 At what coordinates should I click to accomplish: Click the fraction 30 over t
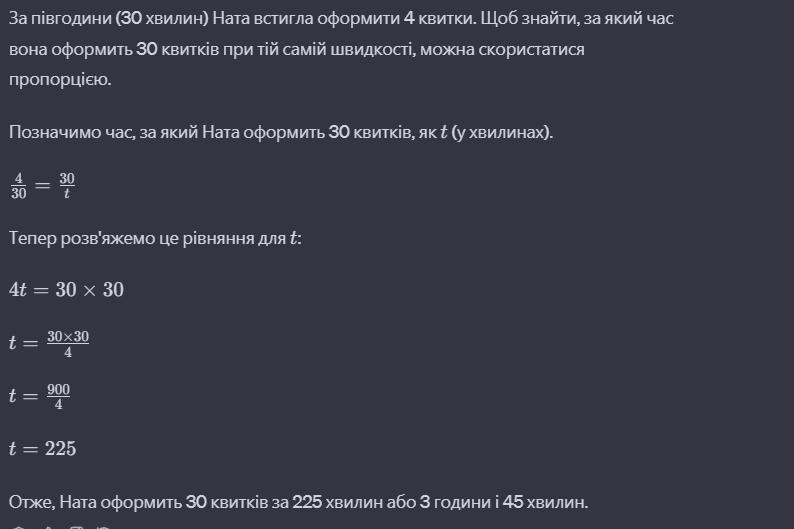(x=67, y=186)
